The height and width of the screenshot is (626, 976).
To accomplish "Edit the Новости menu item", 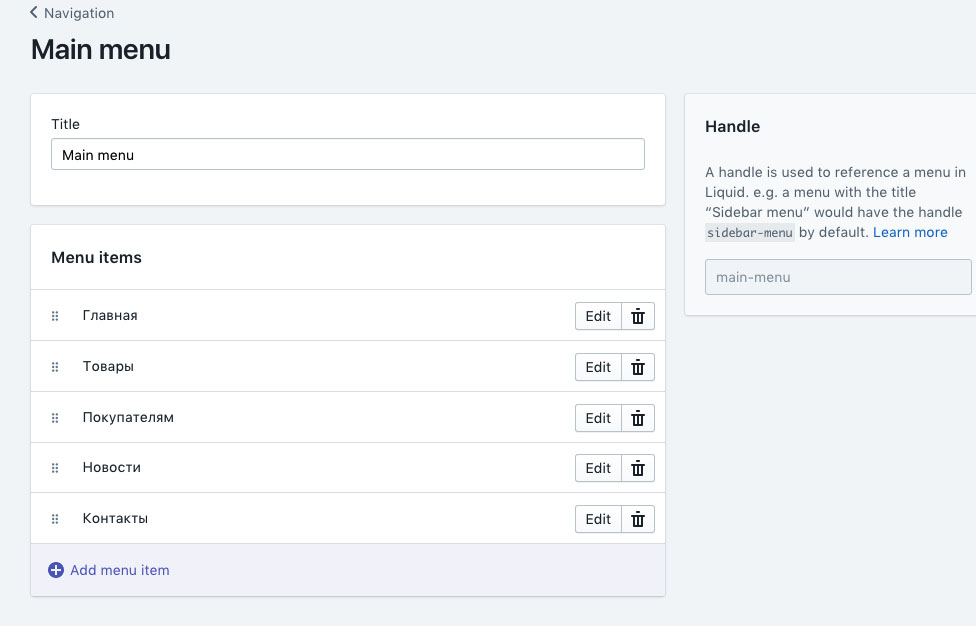I will 598,468.
